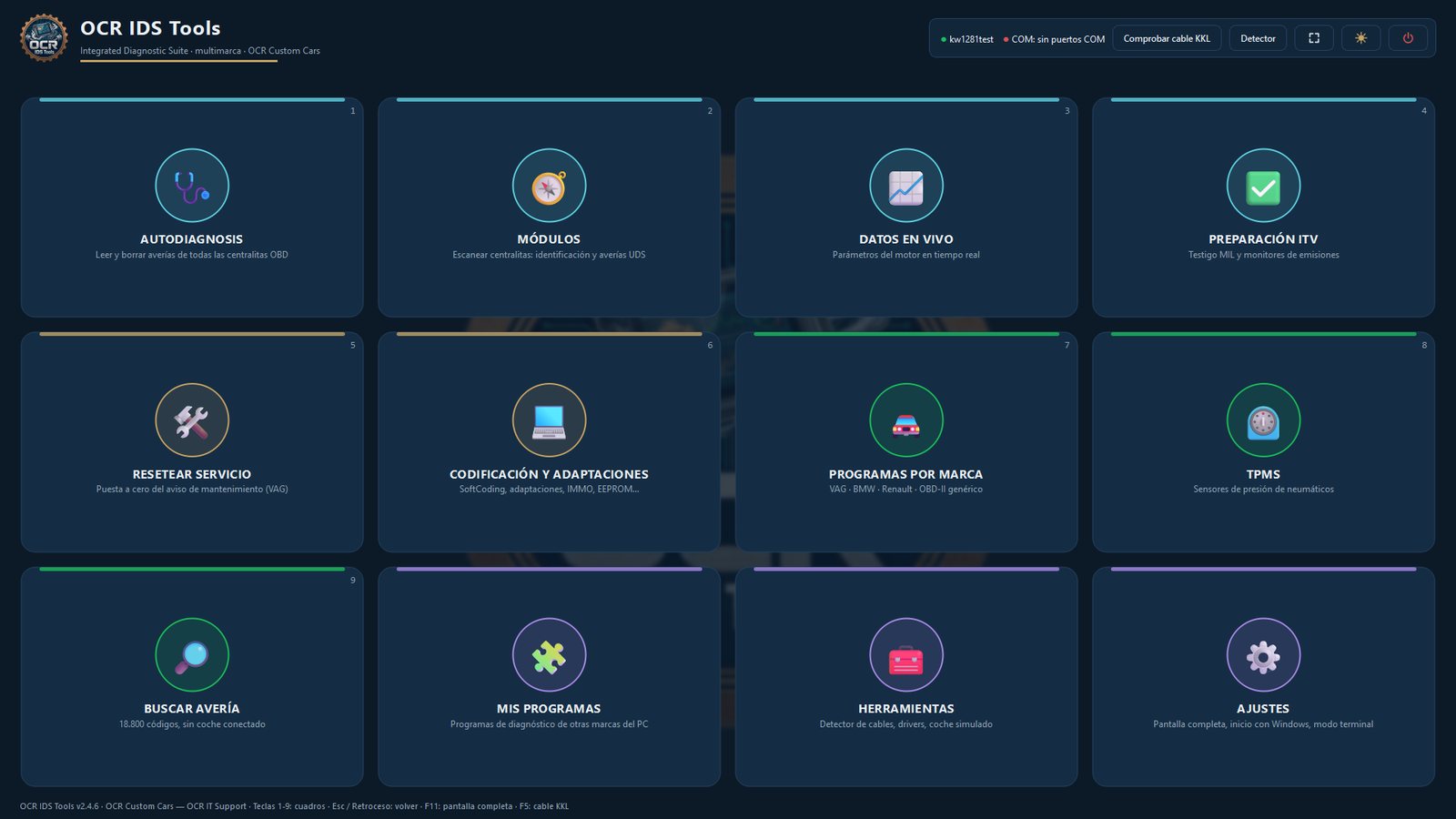Open Datos en Vivo chart icon

[x=906, y=186]
